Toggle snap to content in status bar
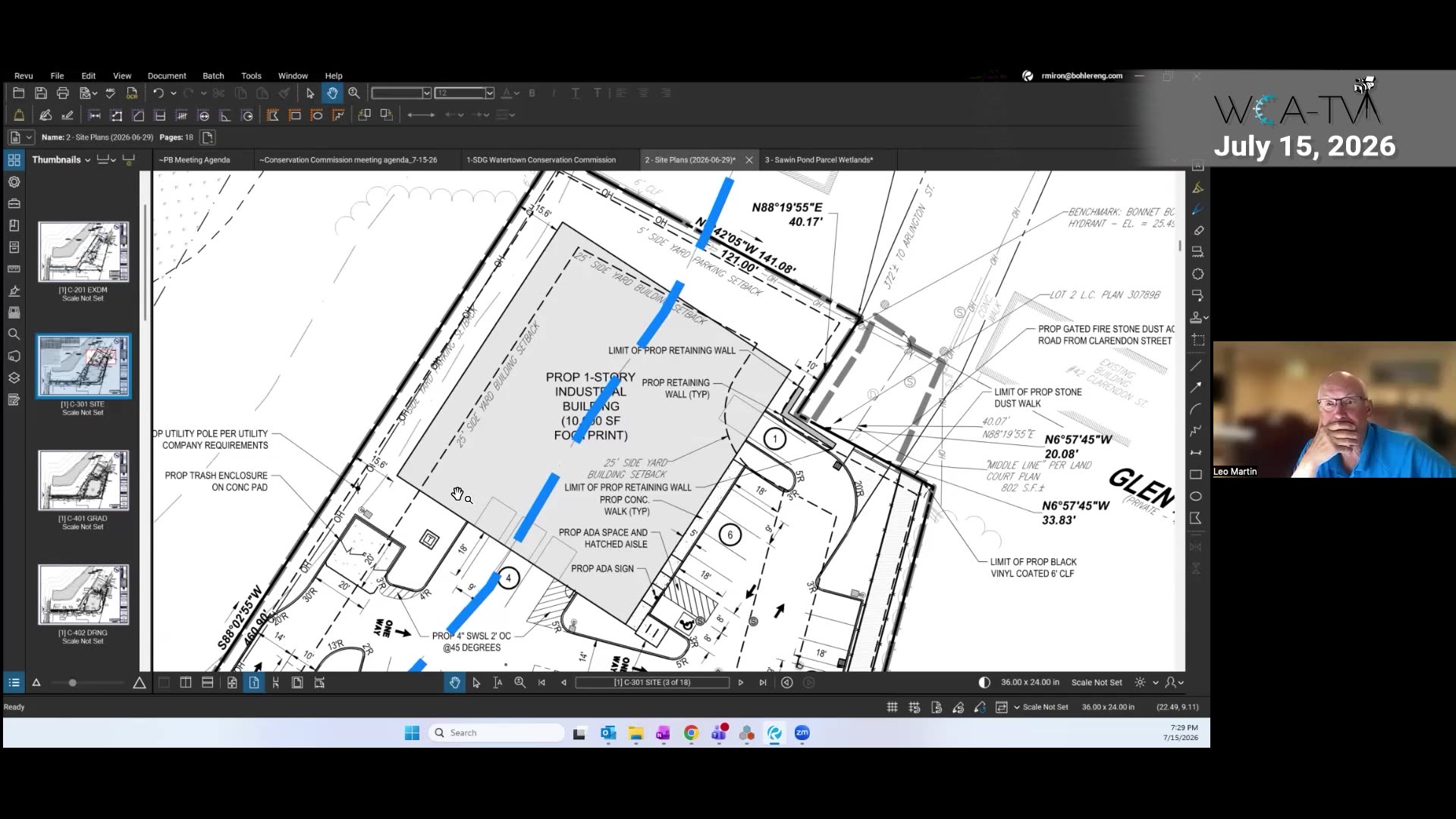1456x819 pixels. pyautogui.click(x=937, y=708)
